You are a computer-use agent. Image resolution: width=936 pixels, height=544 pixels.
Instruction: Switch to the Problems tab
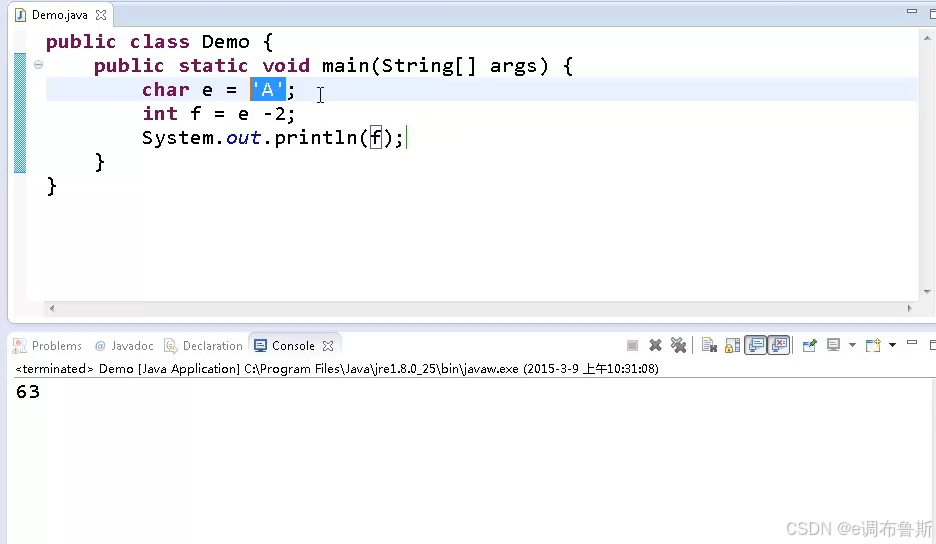point(47,346)
